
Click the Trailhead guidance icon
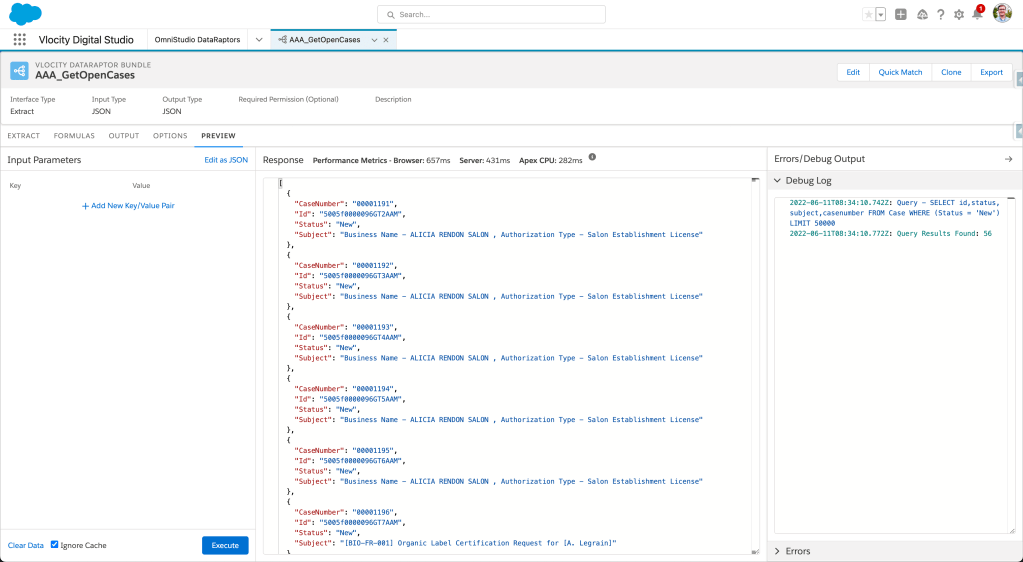(x=921, y=14)
